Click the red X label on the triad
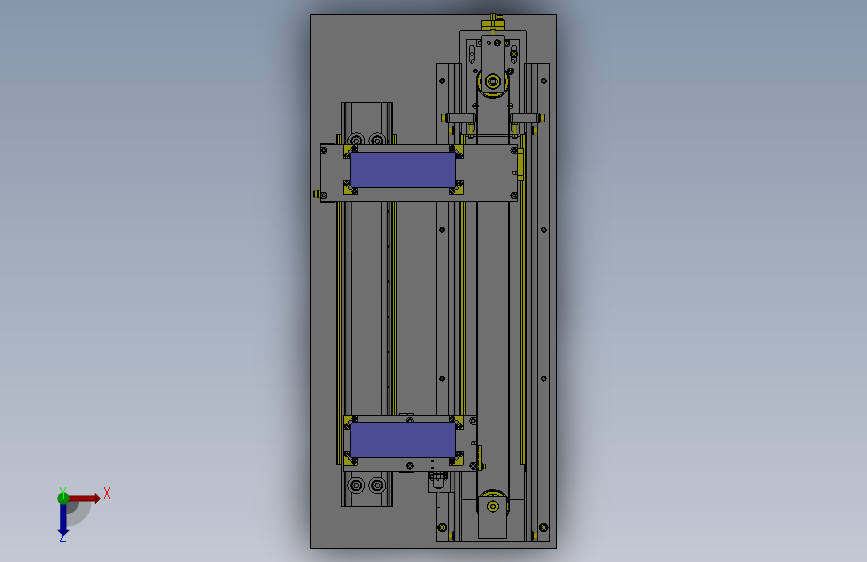Viewport: 867px width, 562px height. click(x=107, y=493)
